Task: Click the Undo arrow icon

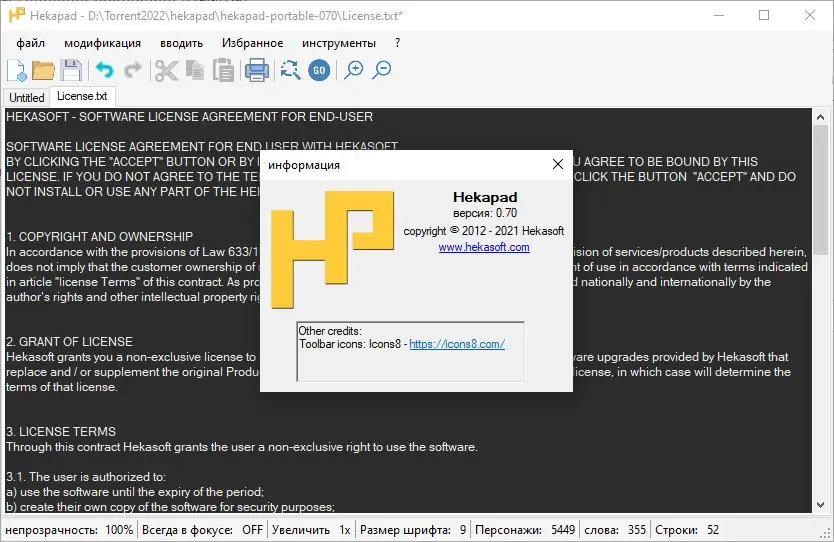Action: 105,70
